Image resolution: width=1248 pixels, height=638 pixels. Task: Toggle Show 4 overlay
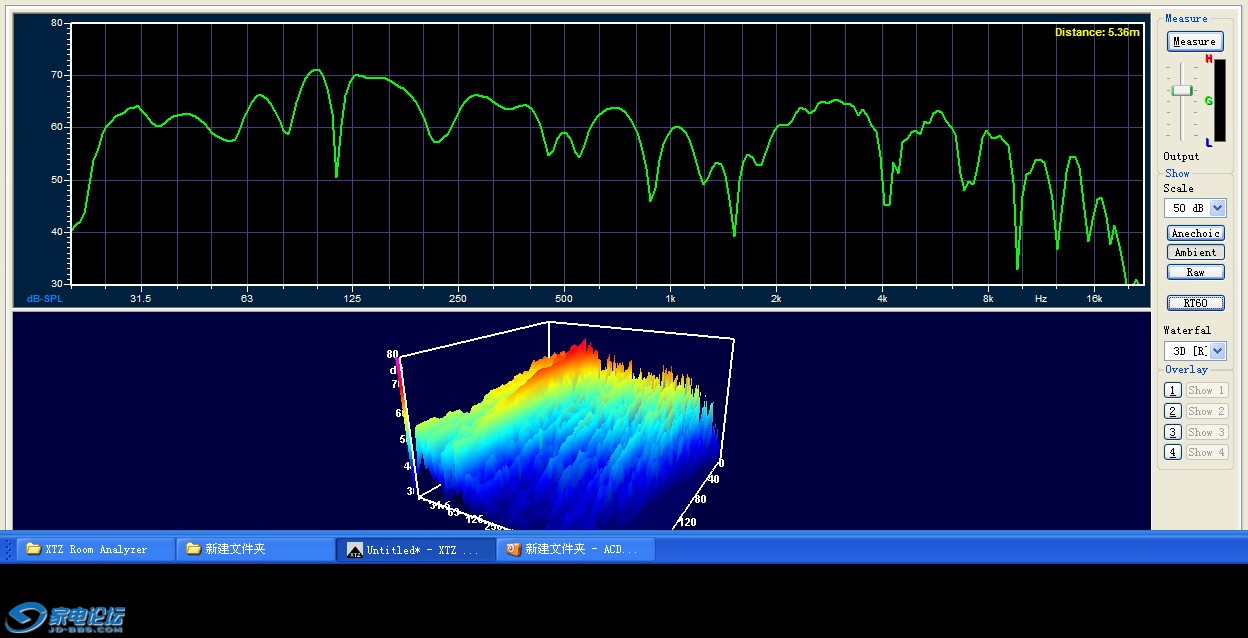pyautogui.click(x=1206, y=453)
